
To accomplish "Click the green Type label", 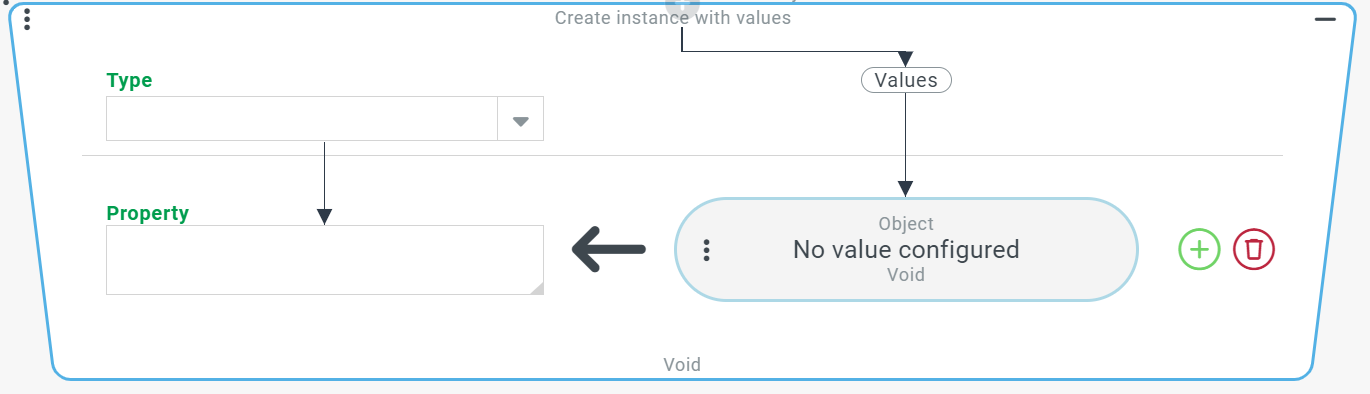I will pos(129,81).
